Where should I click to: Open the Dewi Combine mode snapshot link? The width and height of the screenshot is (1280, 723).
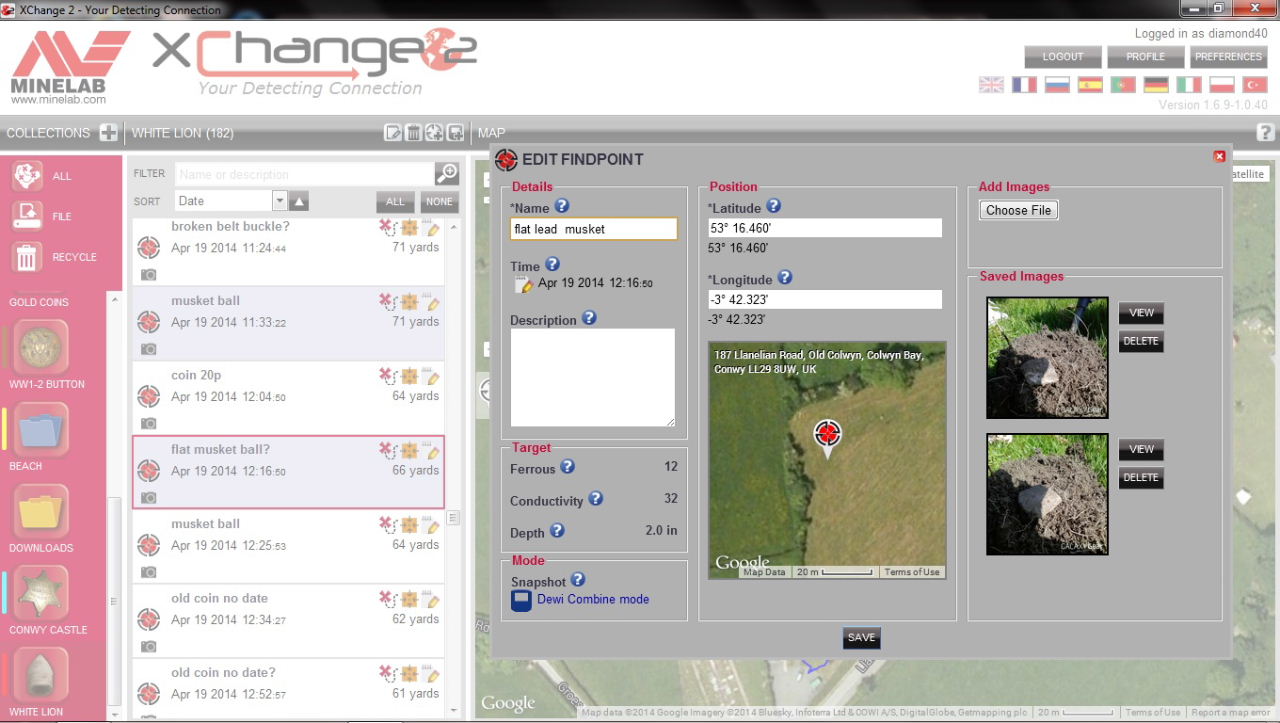click(593, 599)
